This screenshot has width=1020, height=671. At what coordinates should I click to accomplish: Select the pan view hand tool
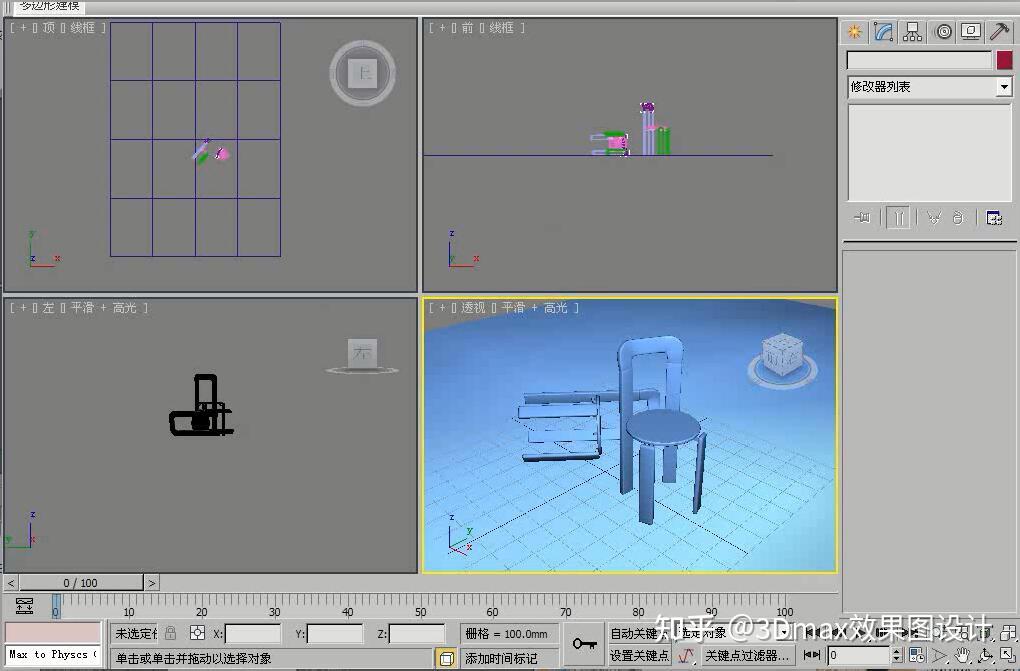click(x=962, y=655)
